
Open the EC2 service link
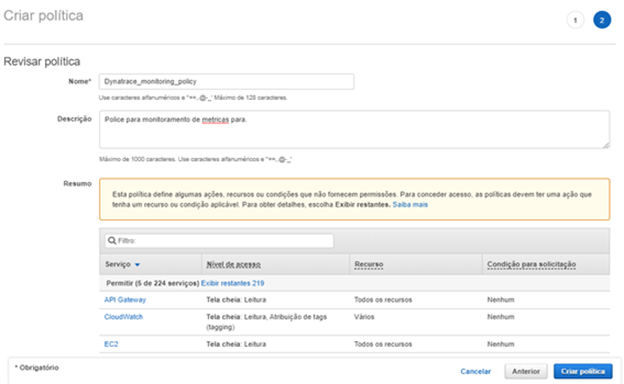pyautogui.click(x=111, y=344)
